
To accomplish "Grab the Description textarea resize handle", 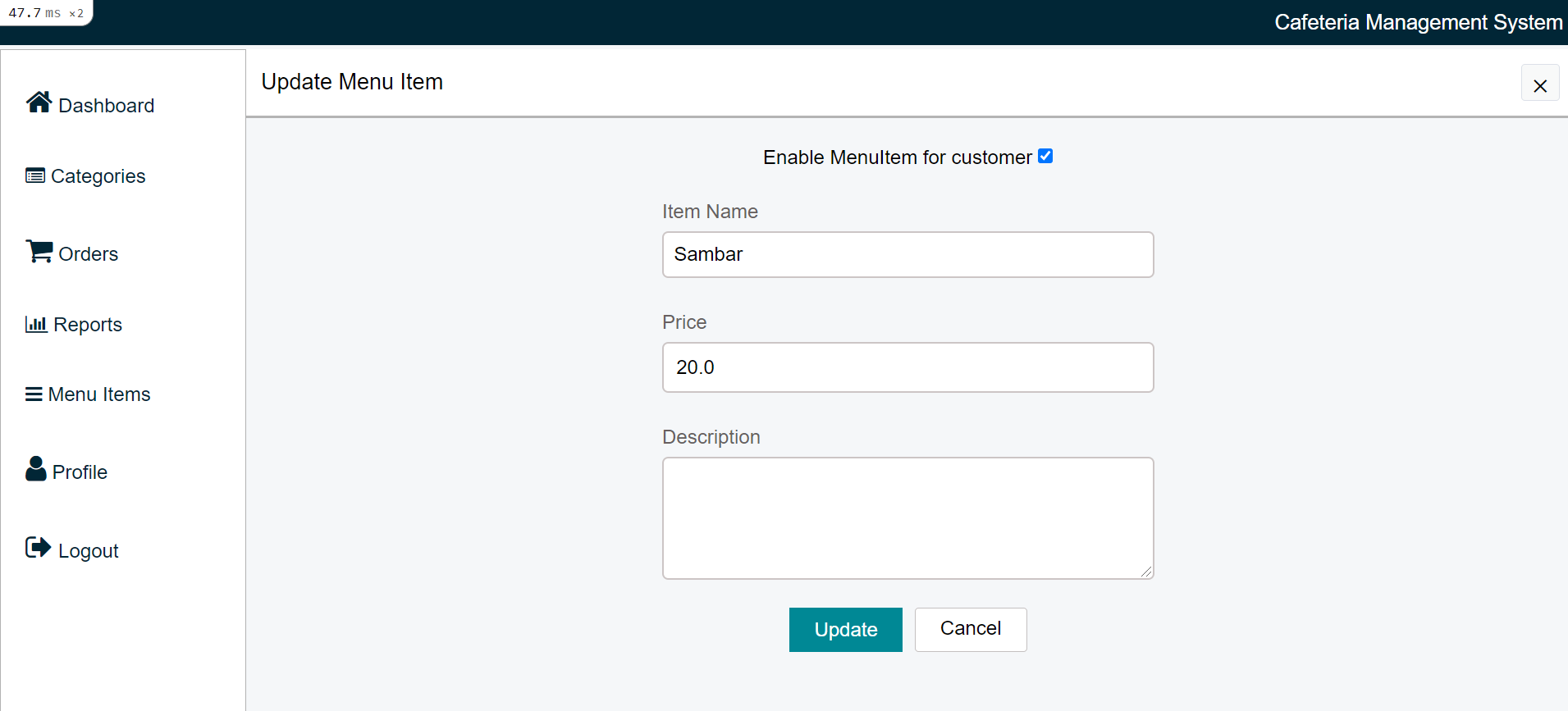I will (1146, 572).
